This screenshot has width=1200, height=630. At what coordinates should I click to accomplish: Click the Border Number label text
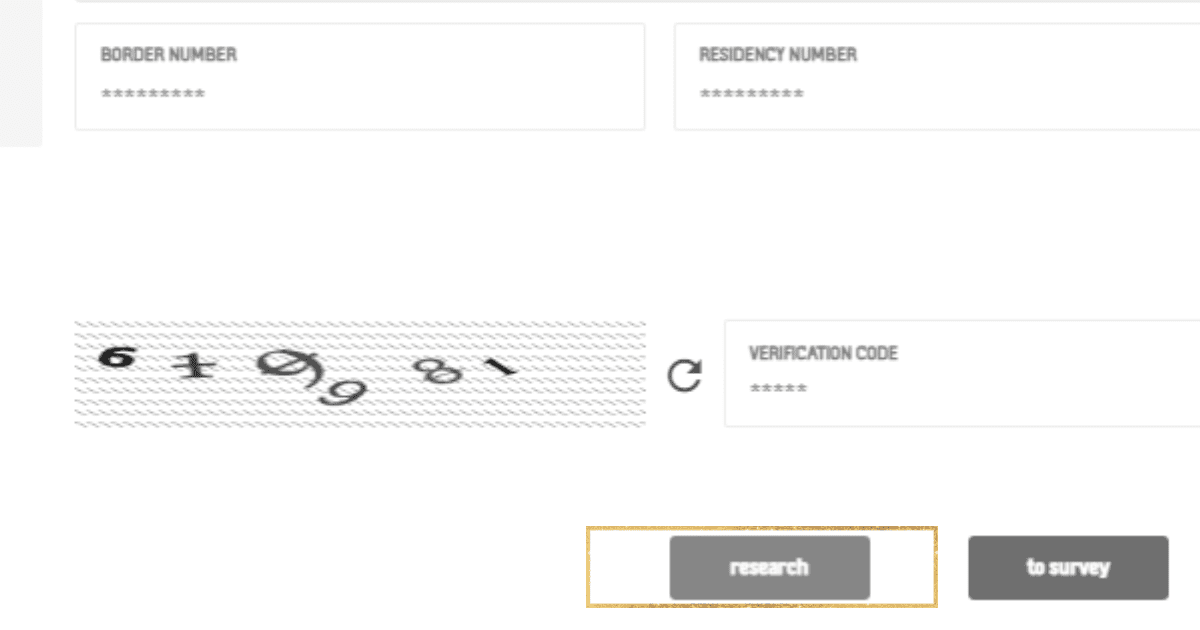tap(169, 55)
